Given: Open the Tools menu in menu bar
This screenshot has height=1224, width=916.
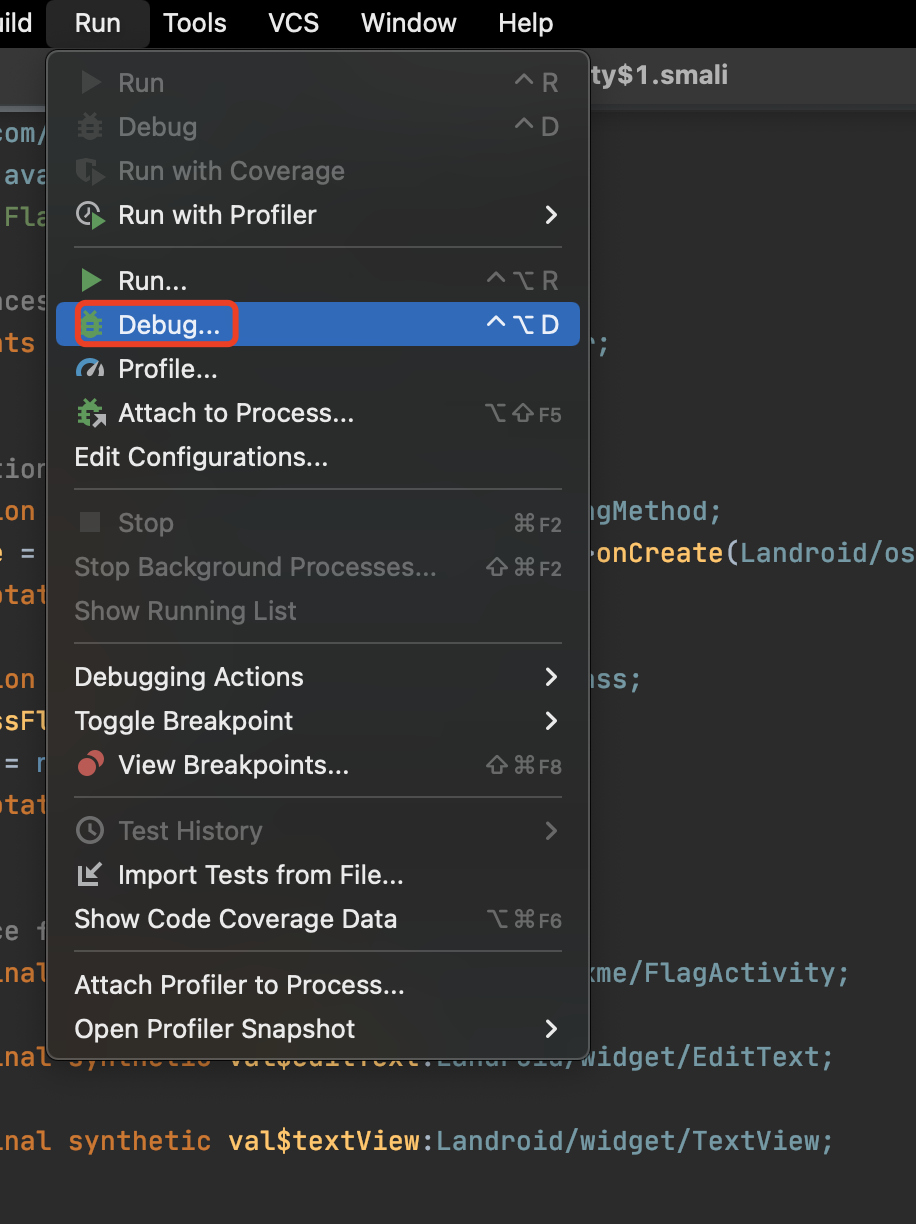Looking at the screenshot, I should (195, 23).
